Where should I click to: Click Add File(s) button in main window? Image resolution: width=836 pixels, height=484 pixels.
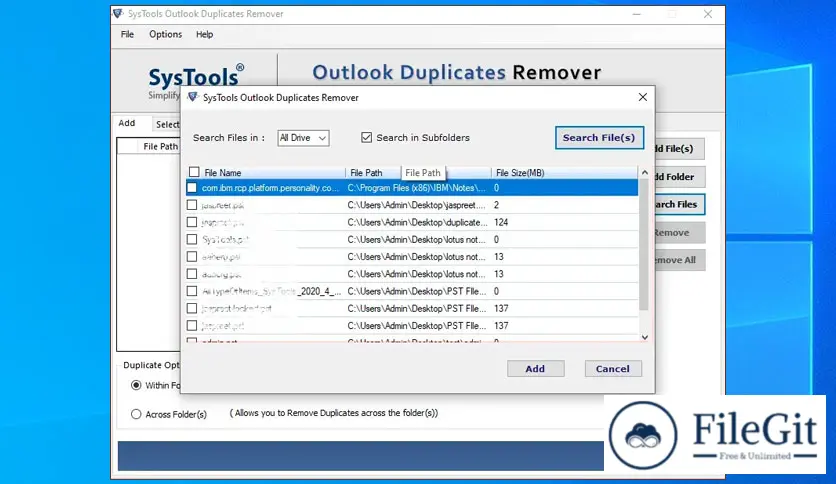click(679, 149)
